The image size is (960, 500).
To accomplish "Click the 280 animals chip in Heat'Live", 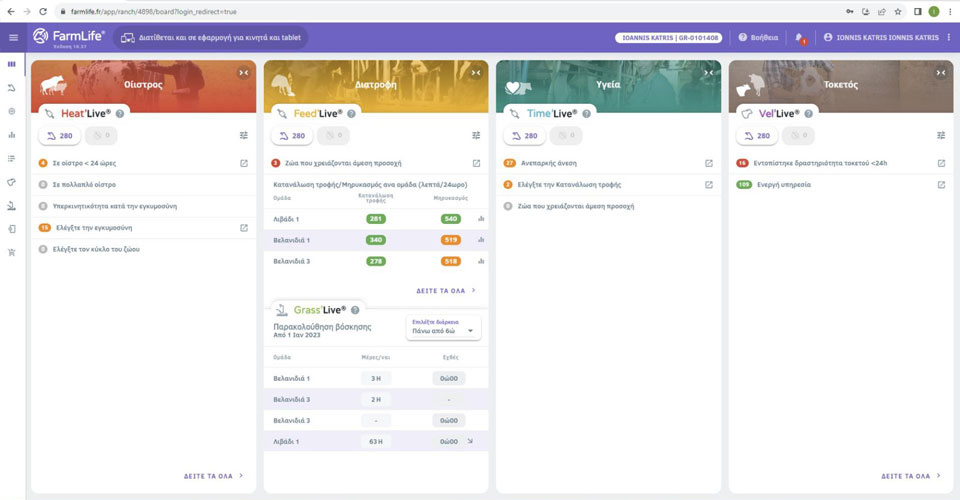I will click(60, 136).
